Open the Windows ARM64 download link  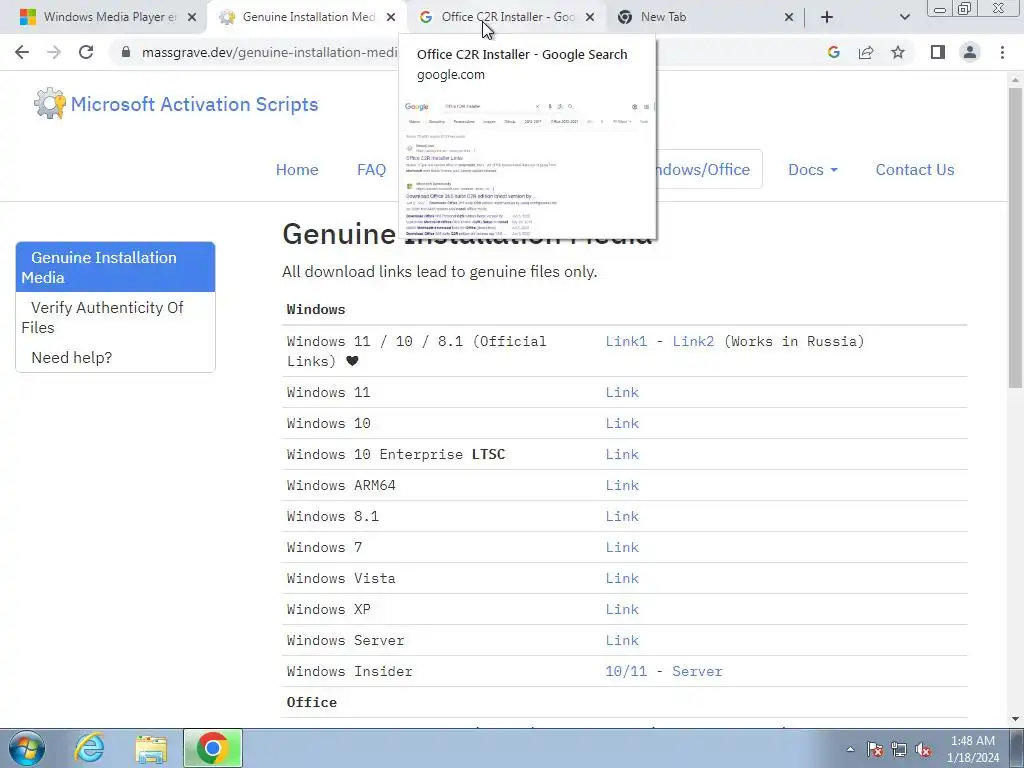(x=622, y=485)
